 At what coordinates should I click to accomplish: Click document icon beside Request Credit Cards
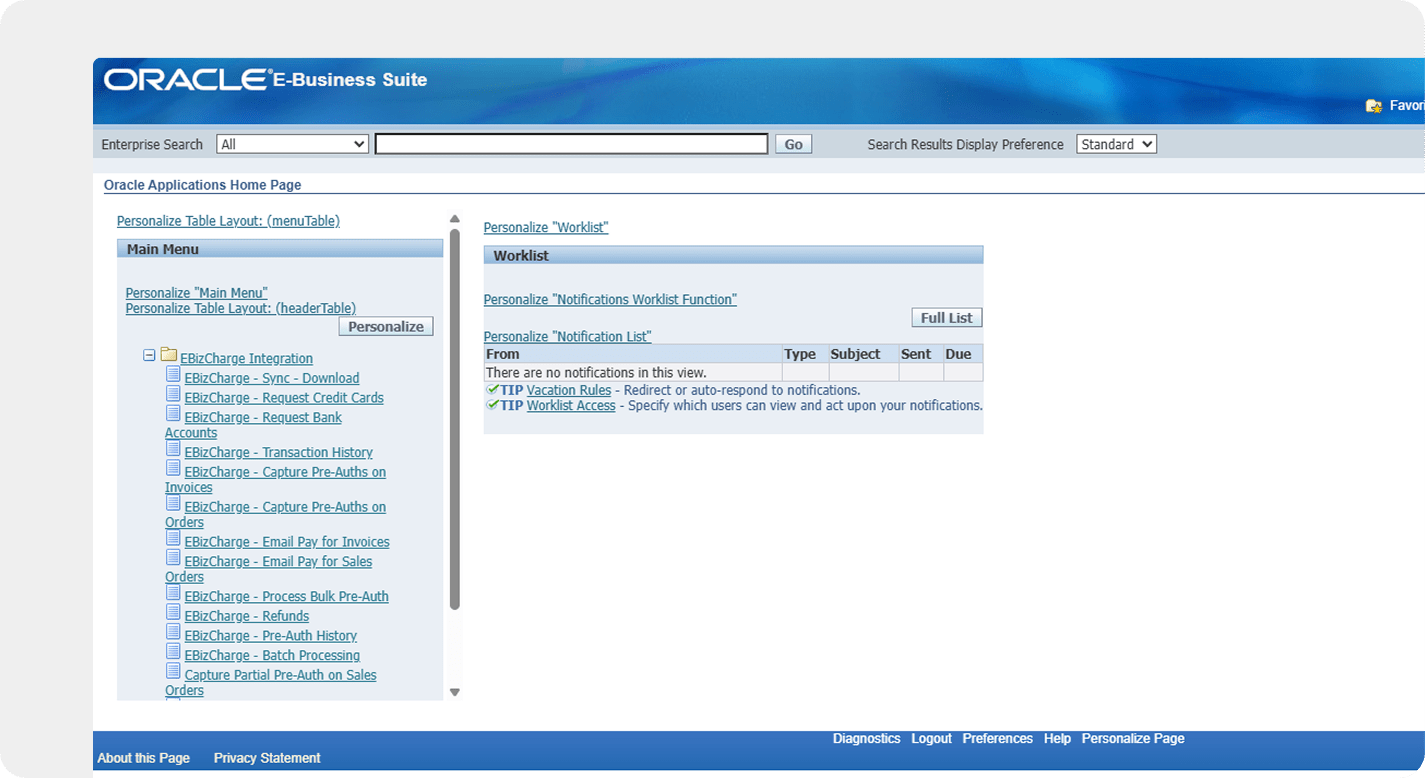pyautogui.click(x=173, y=394)
